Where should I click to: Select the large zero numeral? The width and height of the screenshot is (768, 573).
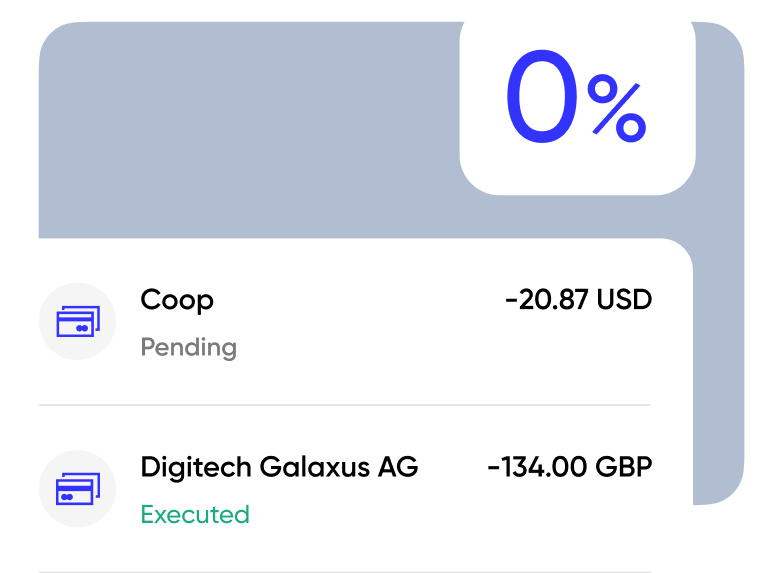541,100
